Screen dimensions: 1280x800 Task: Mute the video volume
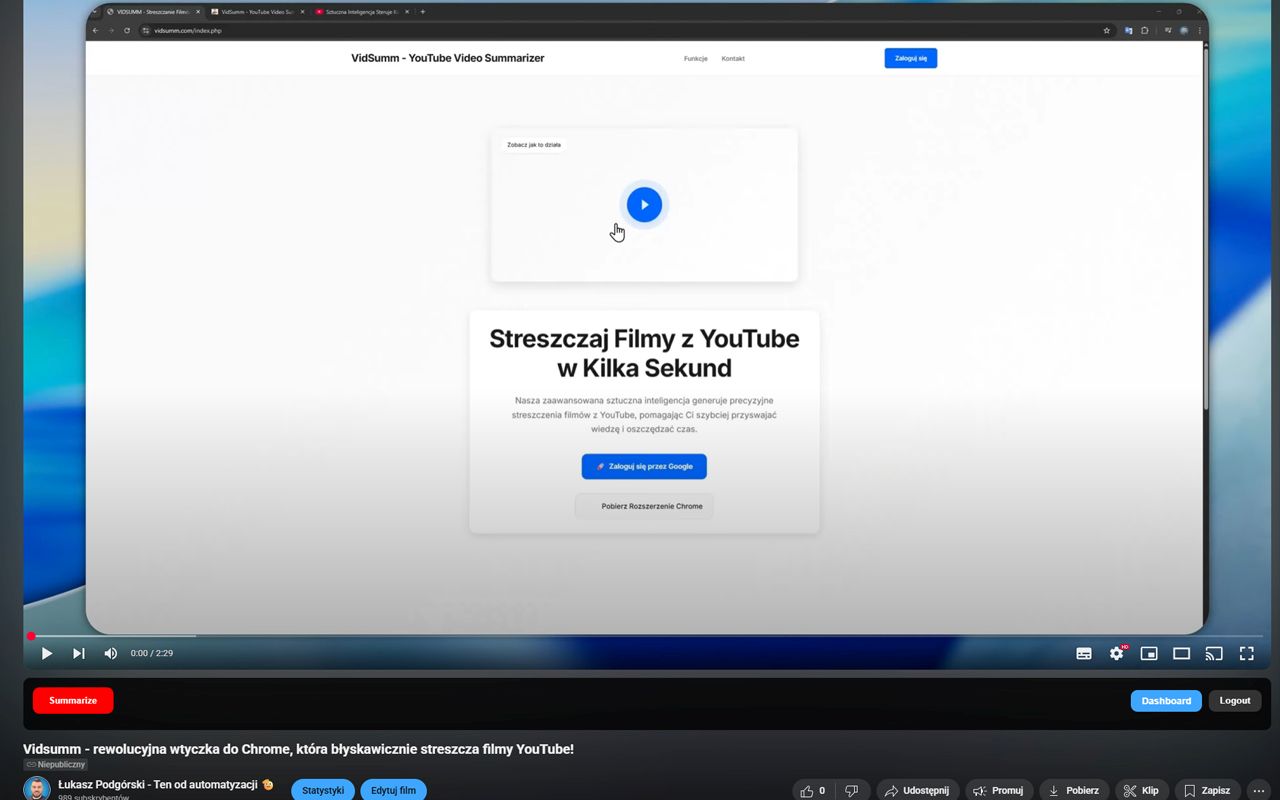[x=111, y=653]
